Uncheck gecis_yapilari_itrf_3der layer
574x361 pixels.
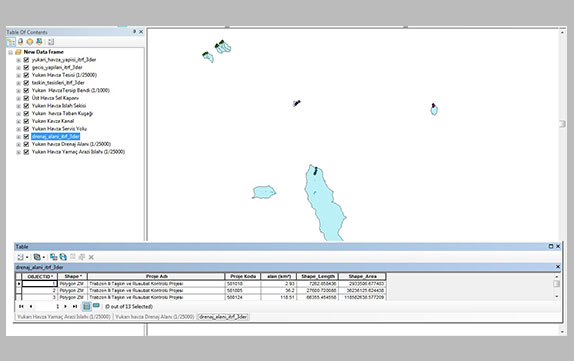click(x=26, y=67)
